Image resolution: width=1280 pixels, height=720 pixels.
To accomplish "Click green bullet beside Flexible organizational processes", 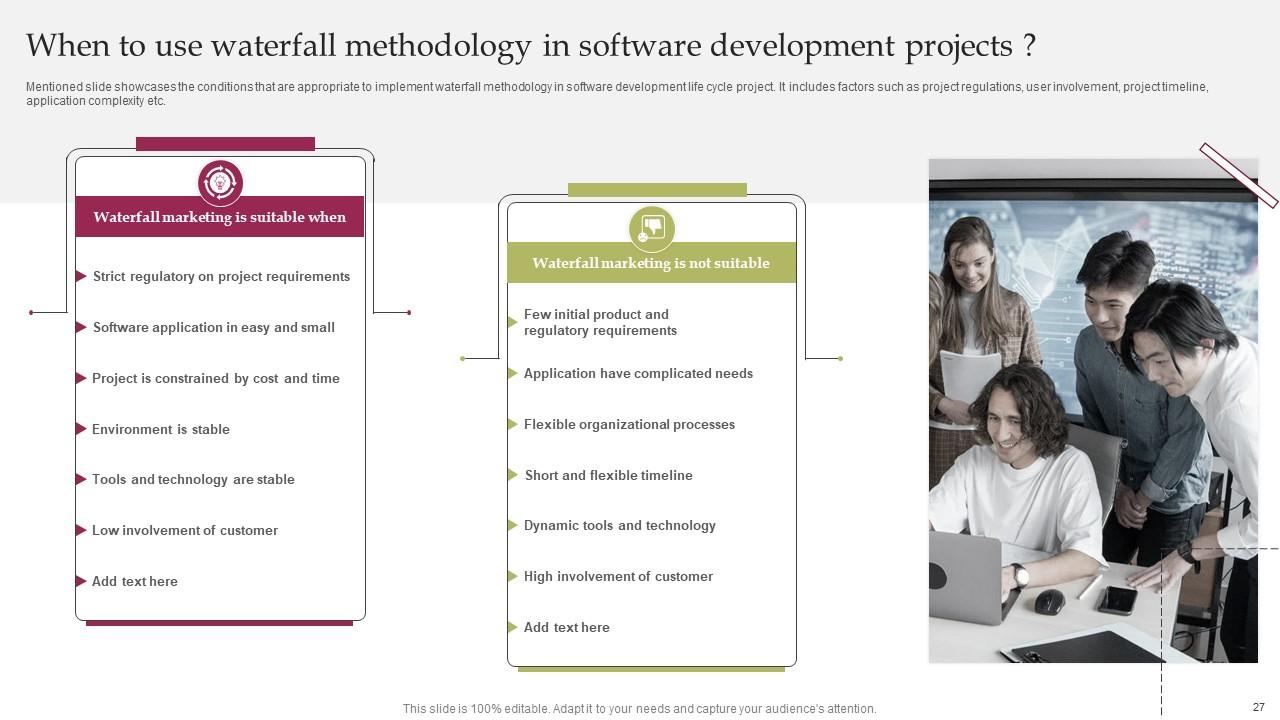I will [513, 424].
